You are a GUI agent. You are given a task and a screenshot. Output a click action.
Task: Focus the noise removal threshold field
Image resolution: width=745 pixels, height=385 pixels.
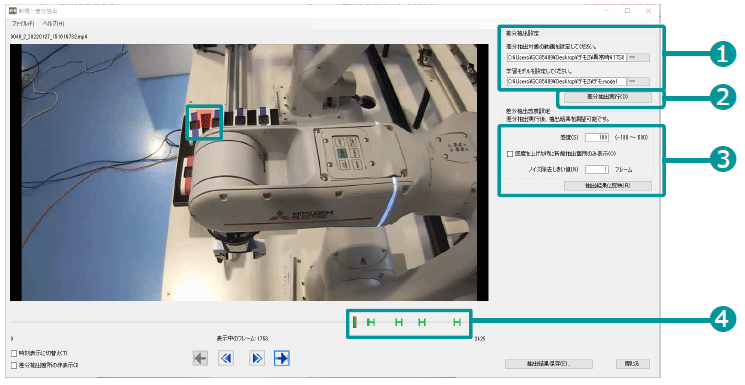[597, 169]
